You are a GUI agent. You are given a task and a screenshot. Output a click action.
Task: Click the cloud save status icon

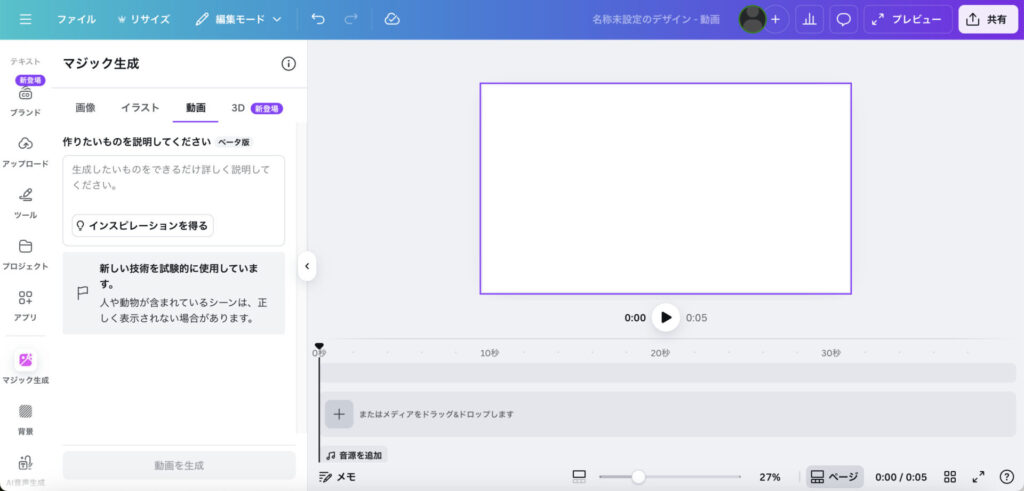pos(392,19)
